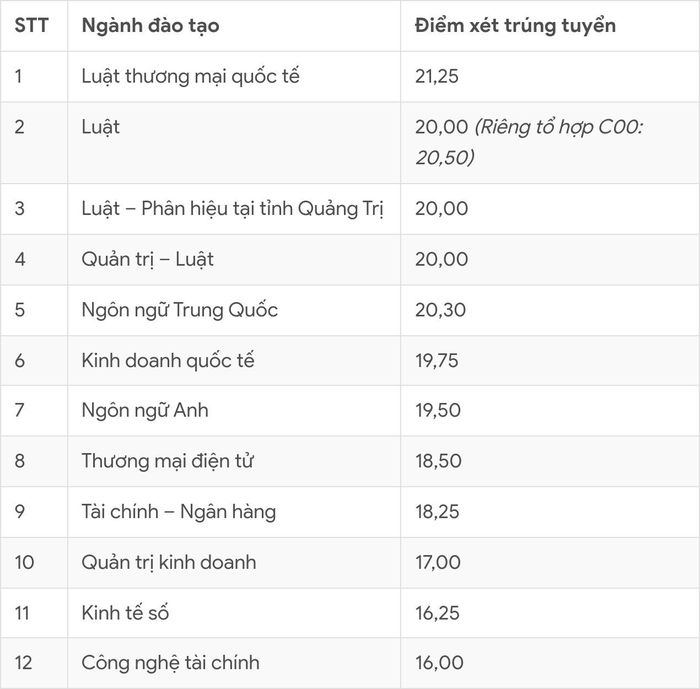Select Luật – Phân hiệu tại tỉnh Quảng Trị
The width and height of the screenshot is (700, 689).
[233, 209]
